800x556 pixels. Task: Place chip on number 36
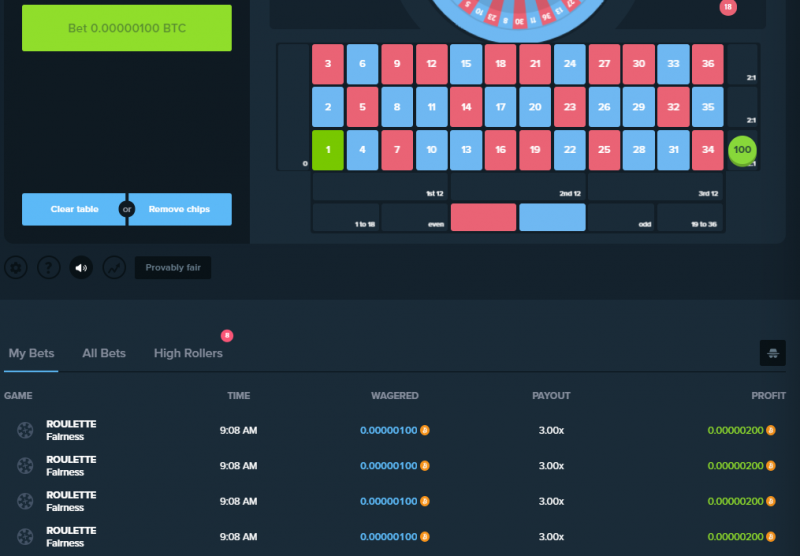point(708,64)
